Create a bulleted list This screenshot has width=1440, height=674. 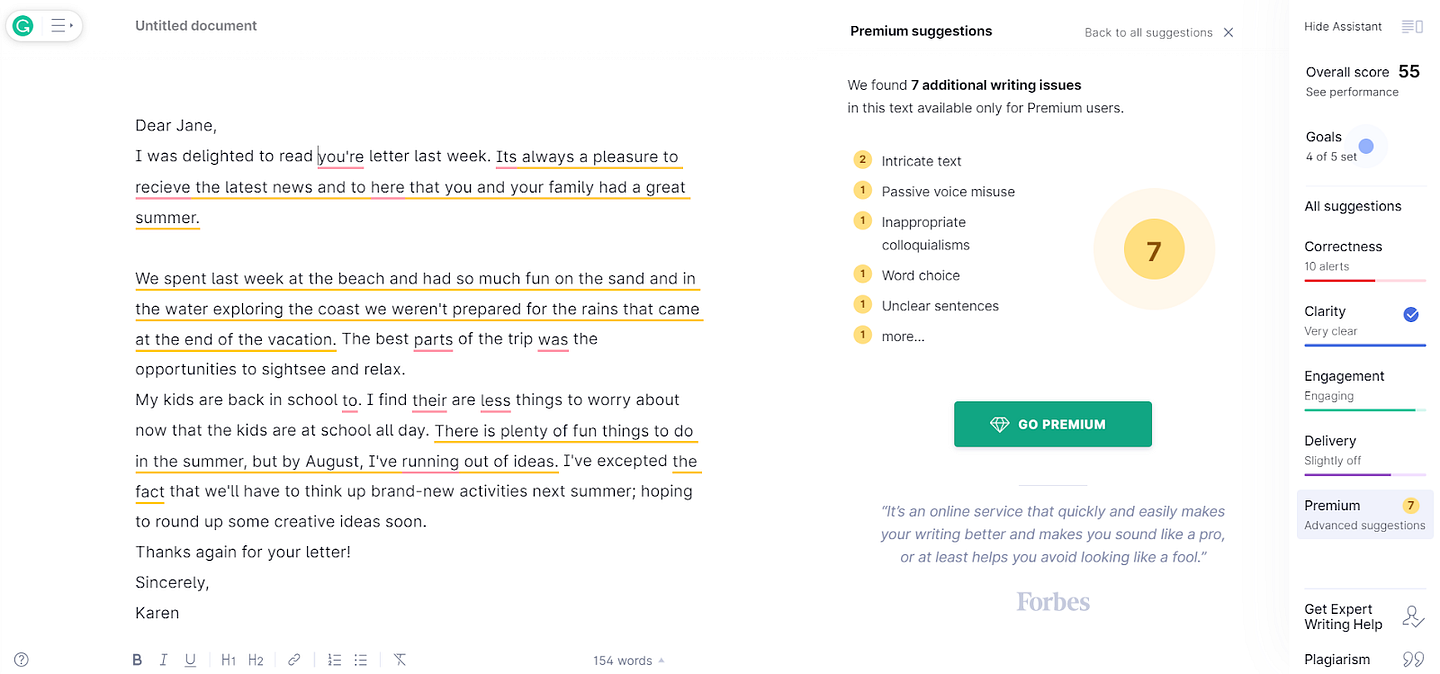point(361,660)
